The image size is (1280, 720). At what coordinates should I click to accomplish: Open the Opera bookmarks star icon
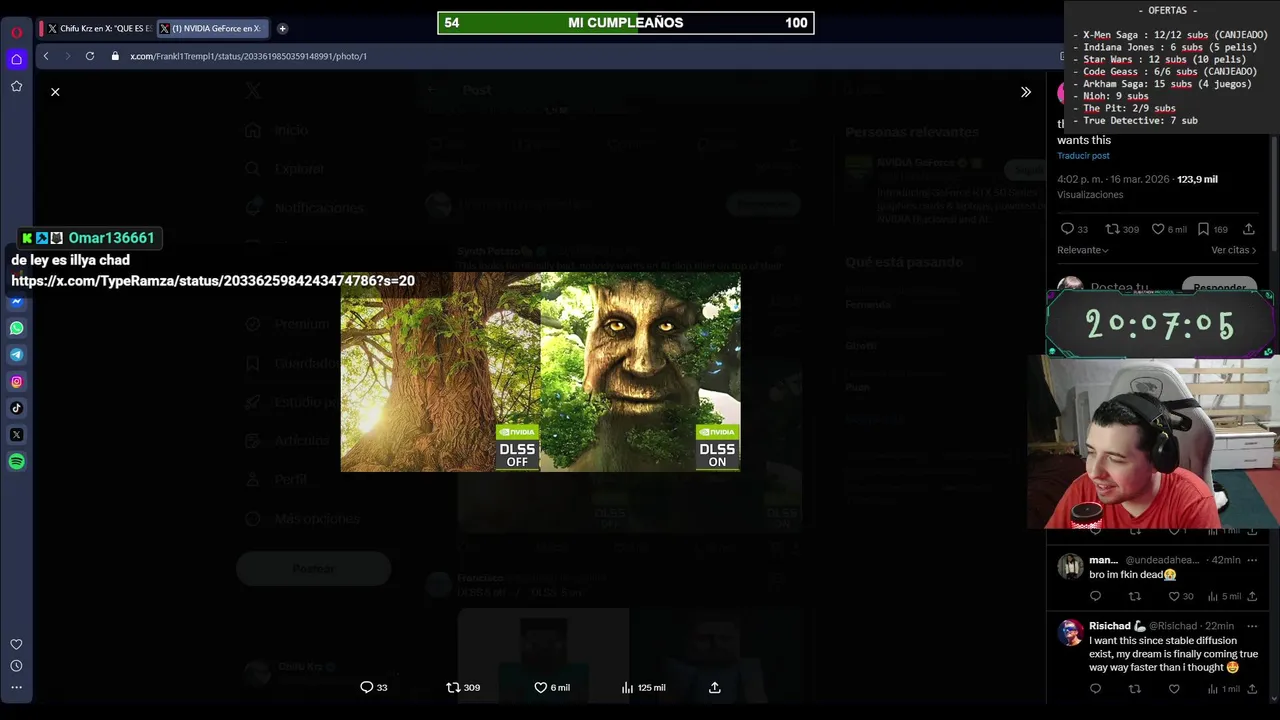(17, 87)
